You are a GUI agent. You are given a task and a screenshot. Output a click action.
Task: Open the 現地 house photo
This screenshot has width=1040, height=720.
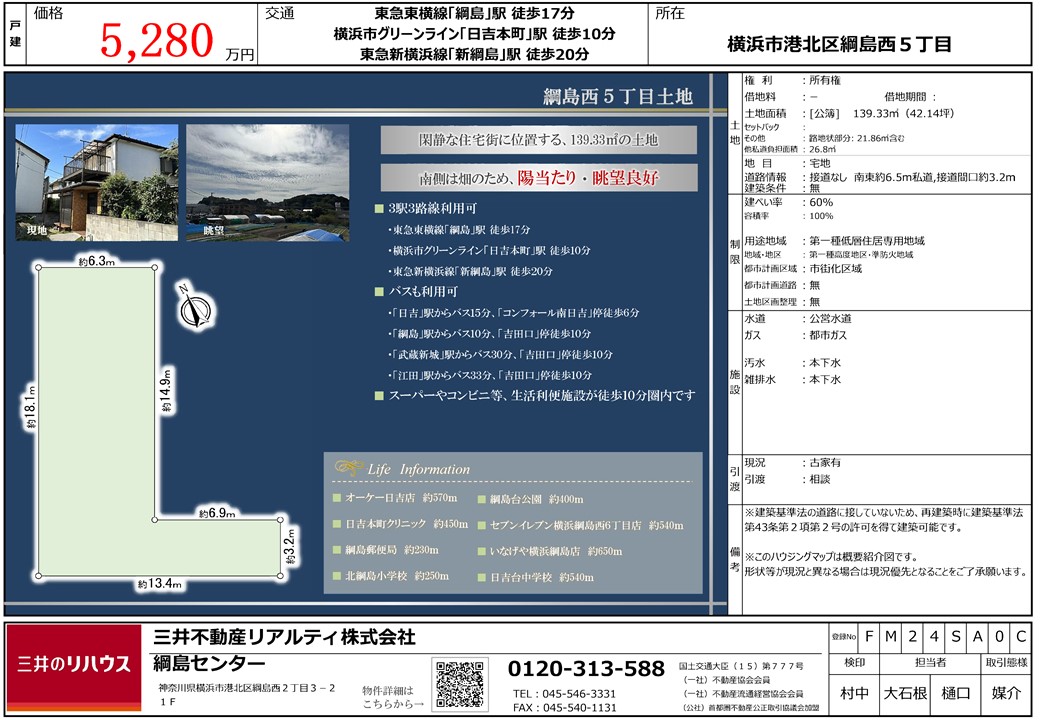click(x=96, y=182)
